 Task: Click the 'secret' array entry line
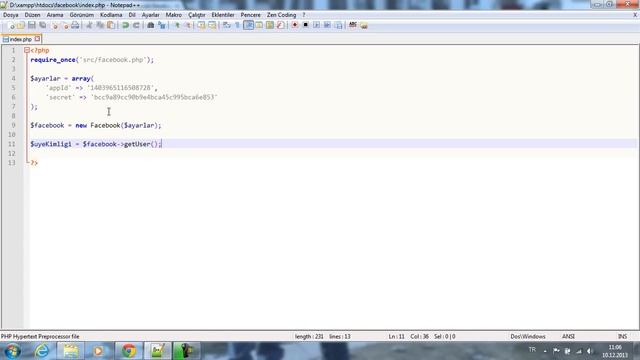click(132, 97)
